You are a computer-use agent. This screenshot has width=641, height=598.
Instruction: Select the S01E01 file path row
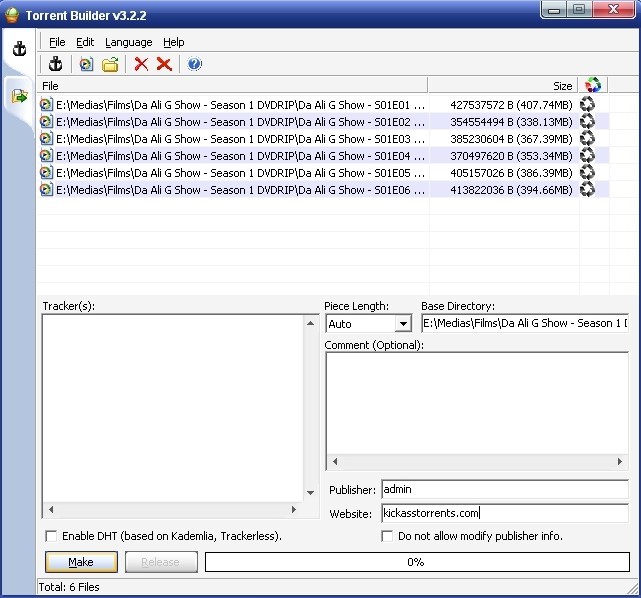[x=240, y=105]
